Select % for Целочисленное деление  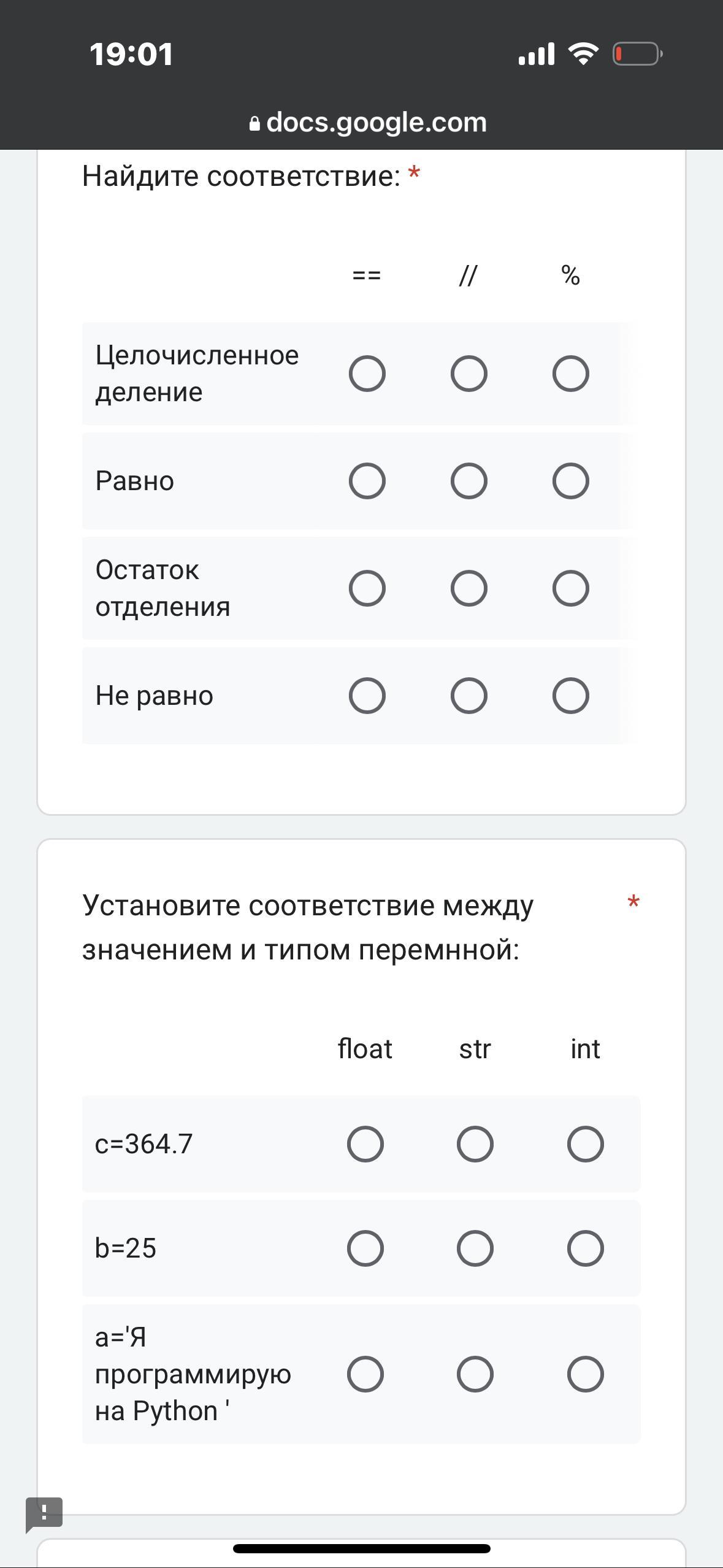click(x=570, y=374)
